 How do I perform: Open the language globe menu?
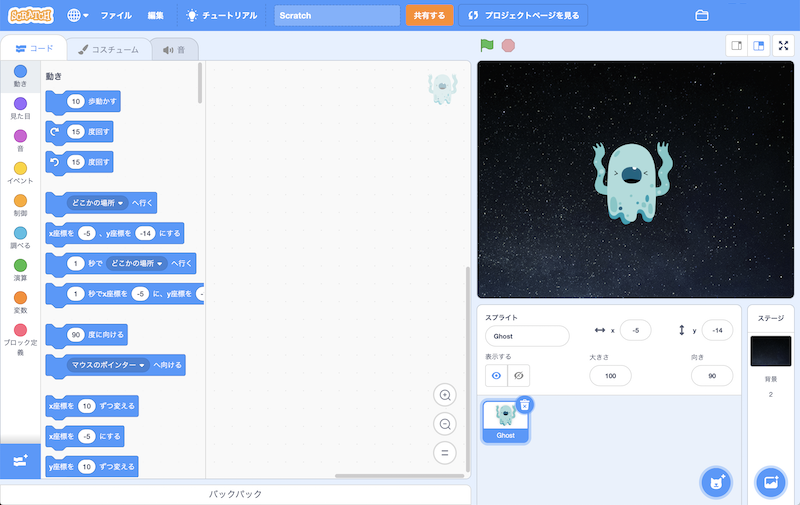(x=78, y=15)
